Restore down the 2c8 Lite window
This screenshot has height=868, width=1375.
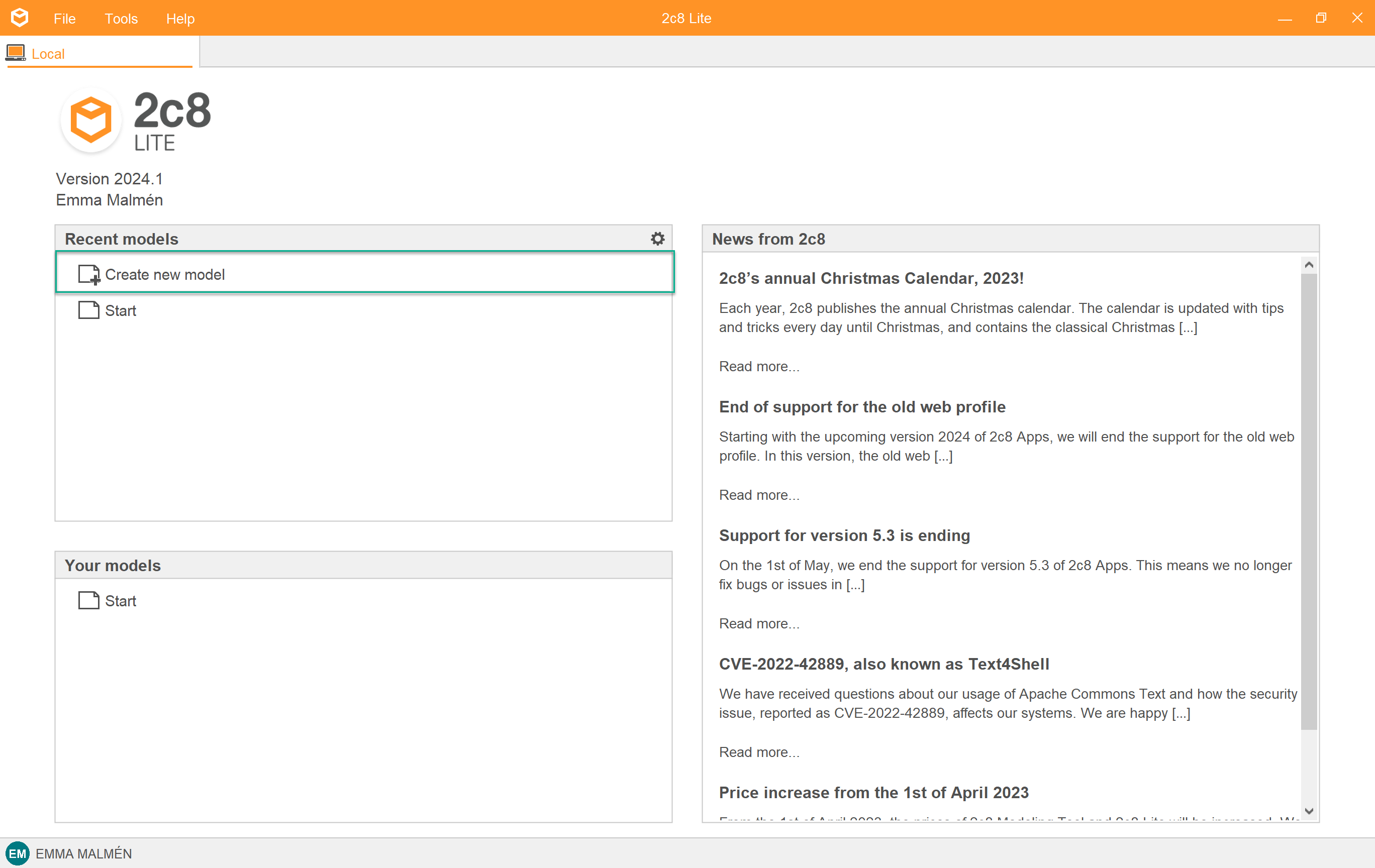pyautogui.click(x=1321, y=18)
